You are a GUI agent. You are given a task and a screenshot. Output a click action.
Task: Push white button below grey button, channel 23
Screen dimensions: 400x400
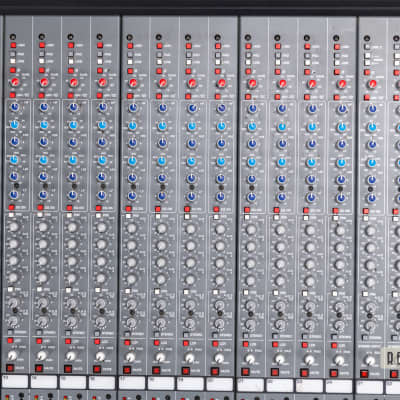307,63
